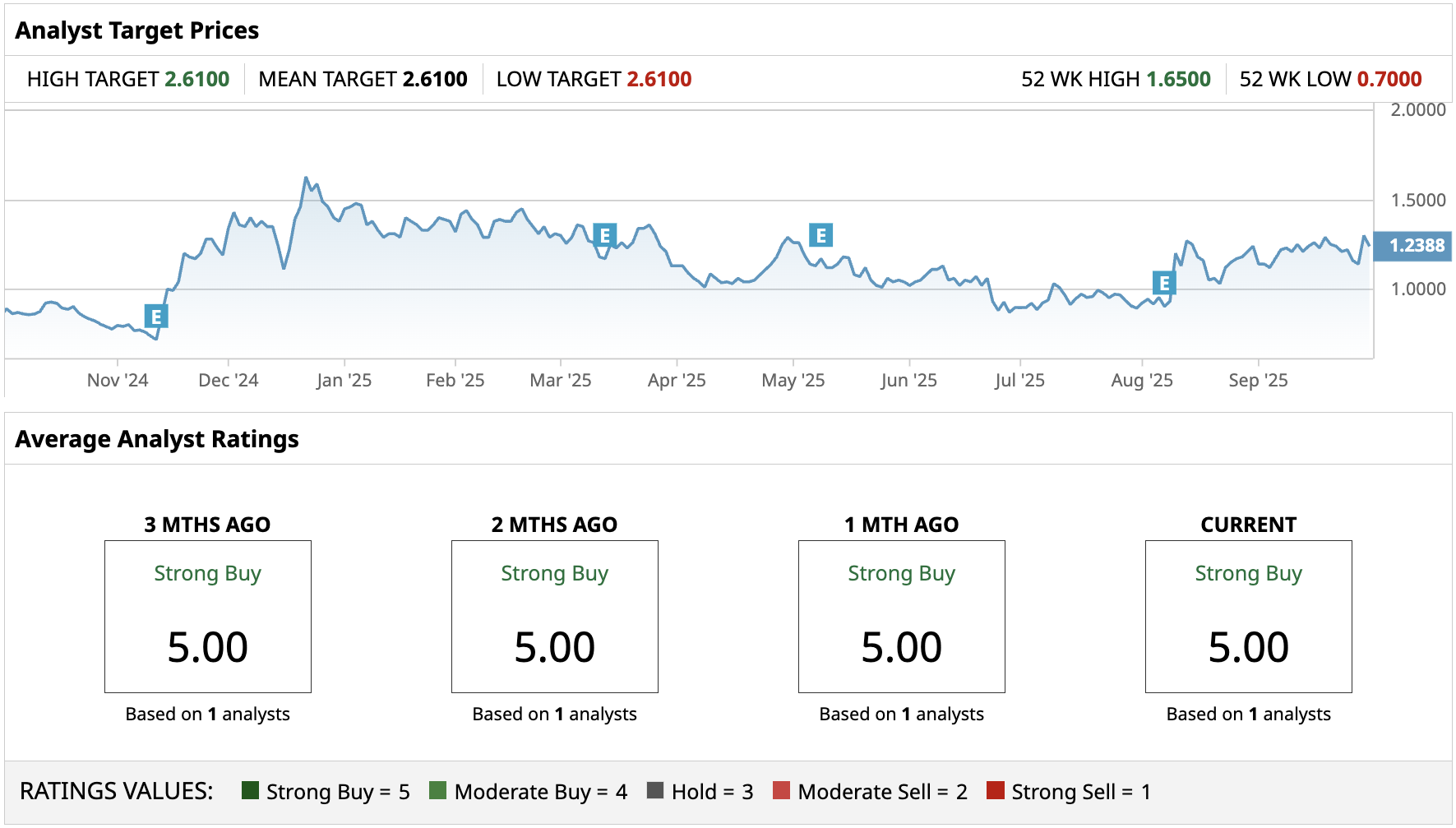Screen dimensions: 1456x828
Task: Select the 3 MTHS AGO rating box
Action: (208, 616)
